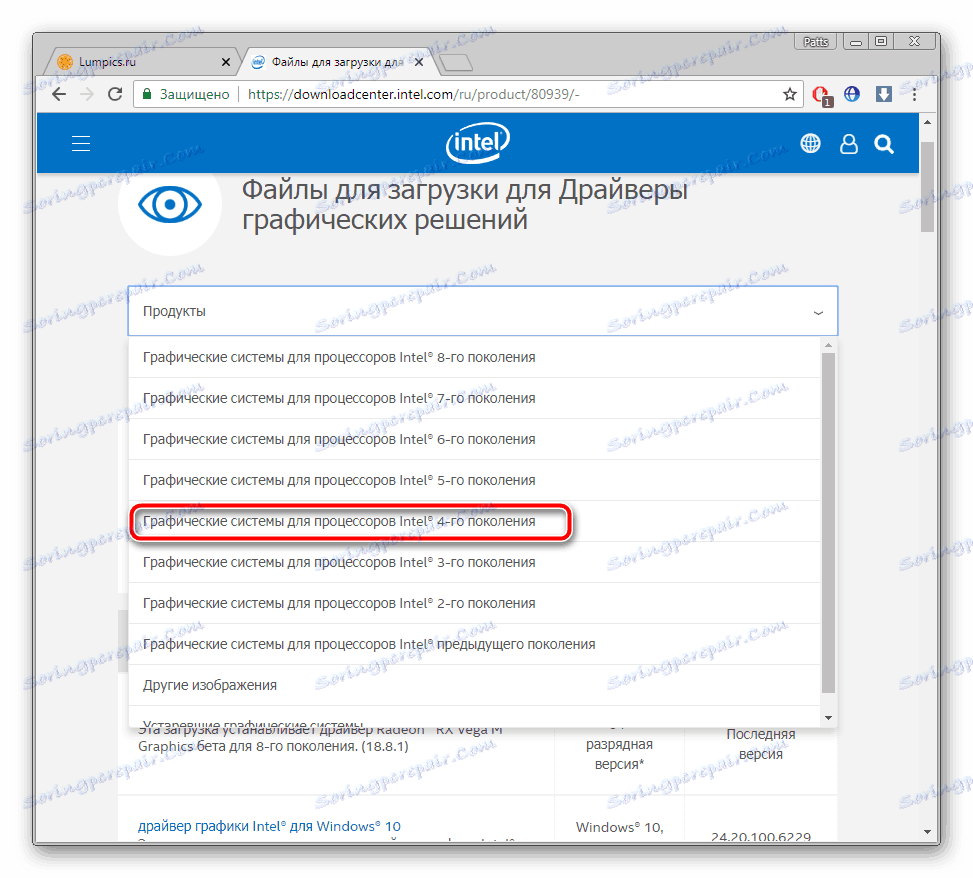Choose Intel 2-го поколения graphics option

pos(474,603)
